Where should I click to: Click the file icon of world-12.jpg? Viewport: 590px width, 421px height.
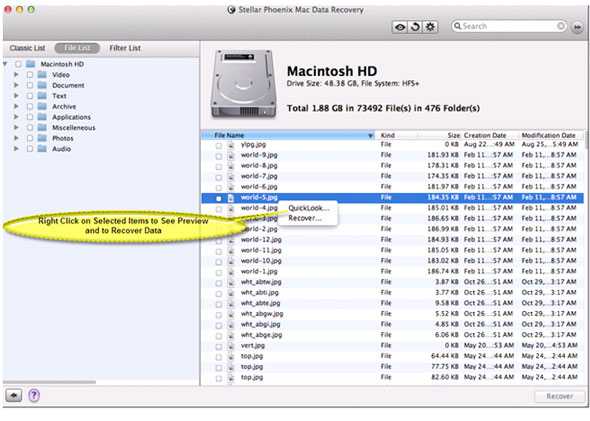click(231, 240)
